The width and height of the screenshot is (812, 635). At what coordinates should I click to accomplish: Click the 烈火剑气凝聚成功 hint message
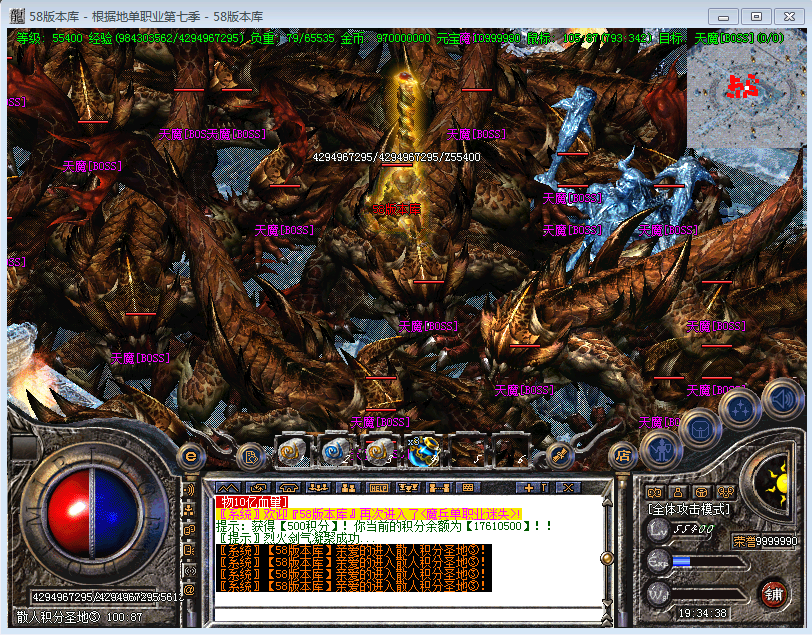[295, 538]
